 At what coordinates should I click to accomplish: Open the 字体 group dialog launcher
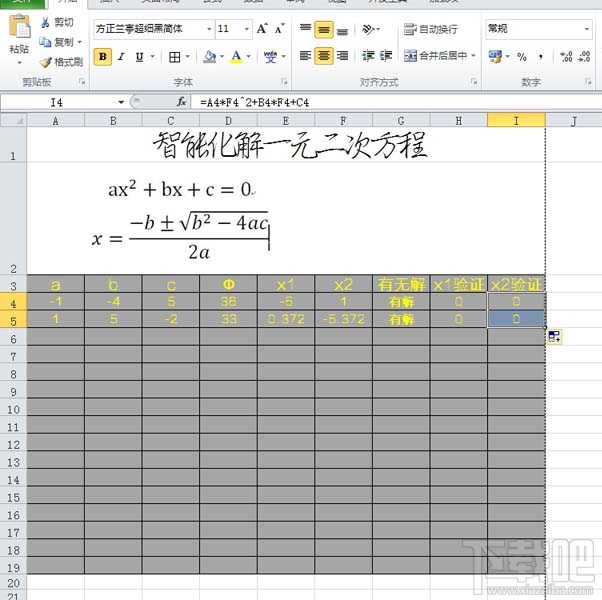click(x=284, y=81)
